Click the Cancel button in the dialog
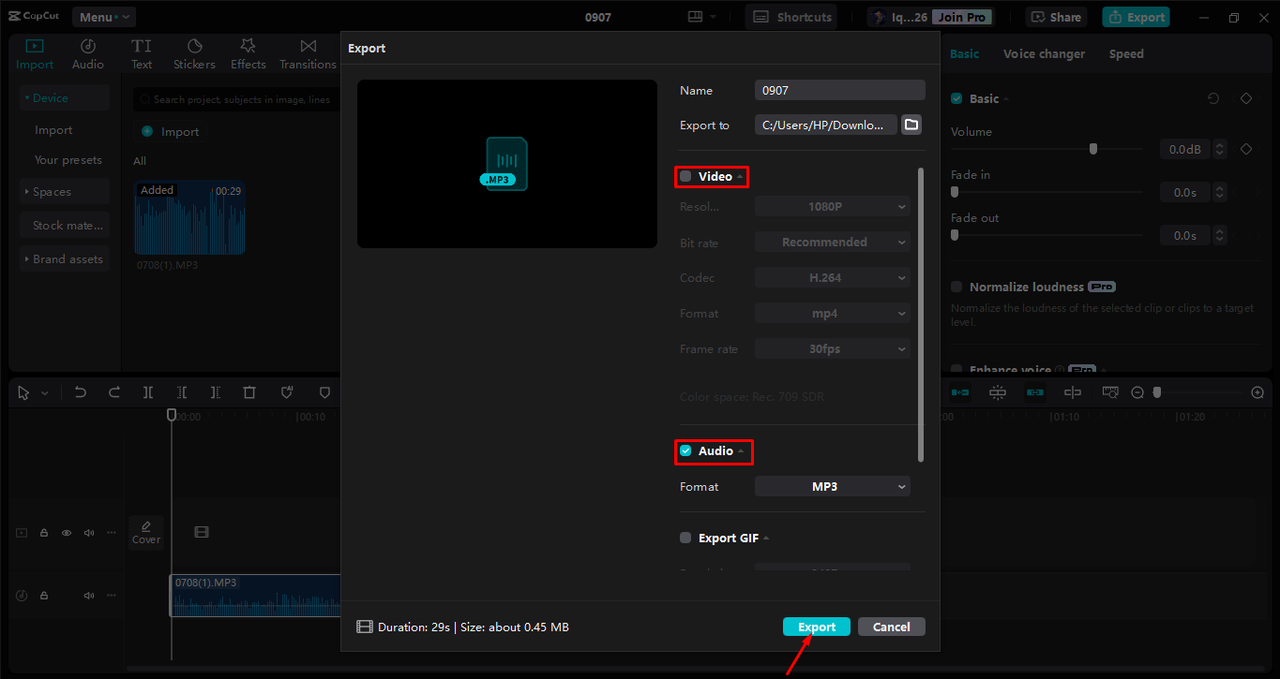The width and height of the screenshot is (1280, 679). 891,627
